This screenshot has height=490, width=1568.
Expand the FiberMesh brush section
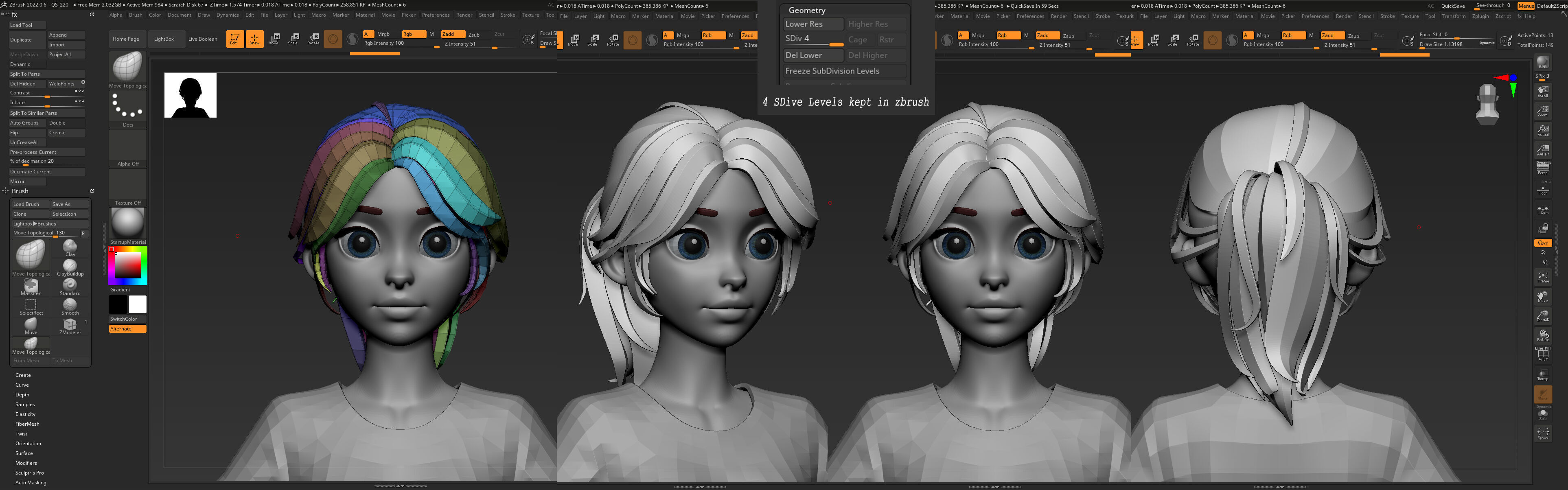tap(27, 424)
